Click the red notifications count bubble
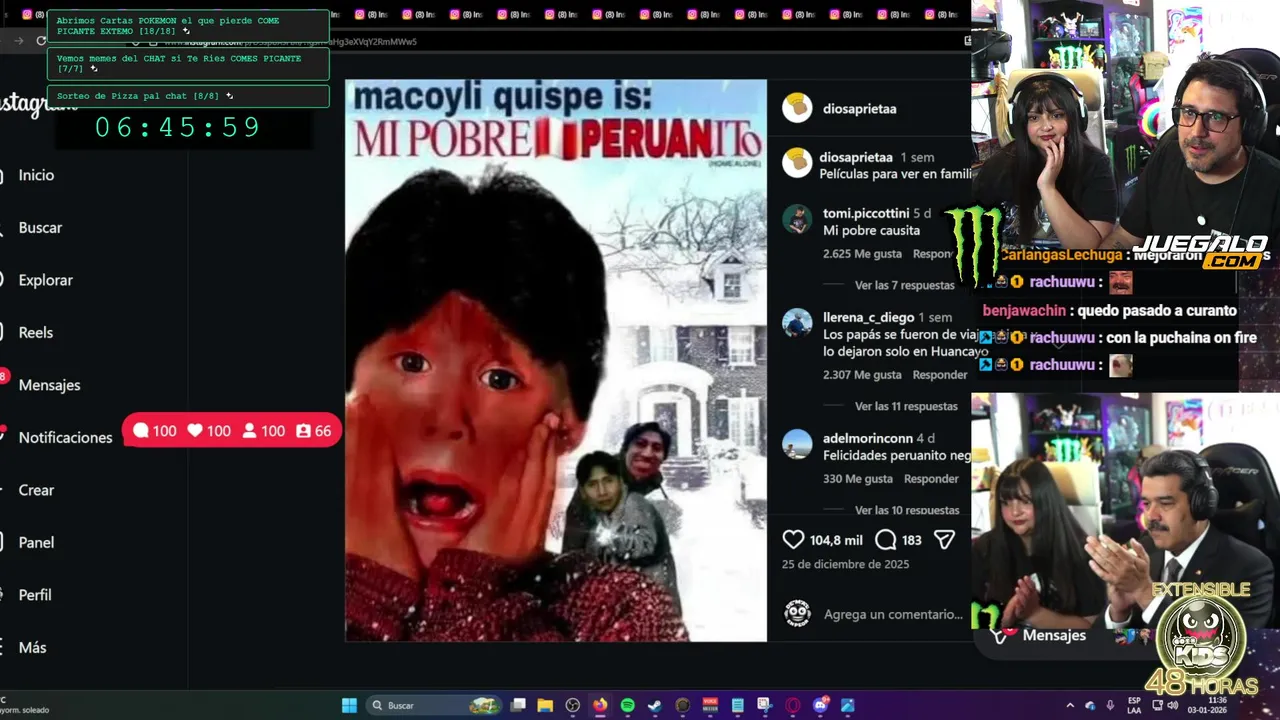The width and height of the screenshot is (1280, 720). pyautogui.click(x=232, y=431)
